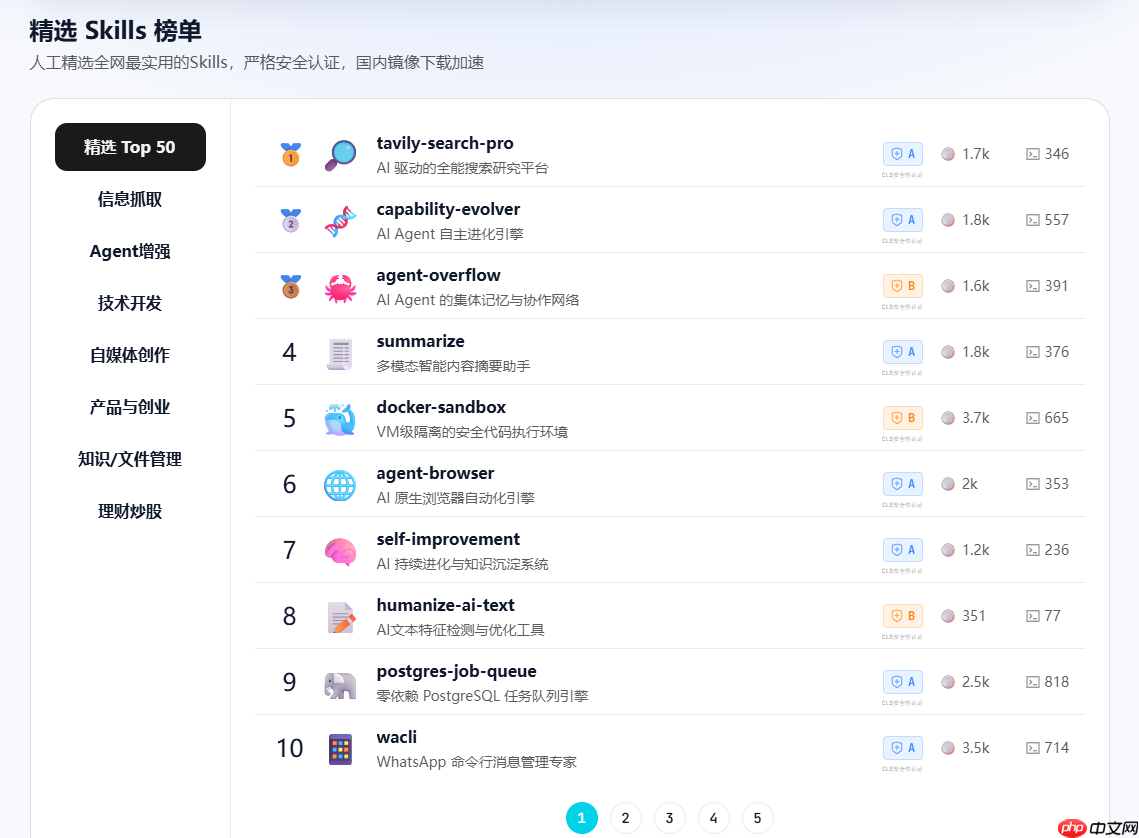Image resolution: width=1139 pixels, height=838 pixels.
Task: Click current page 1 pagination button
Action: (x=582, y=818)
